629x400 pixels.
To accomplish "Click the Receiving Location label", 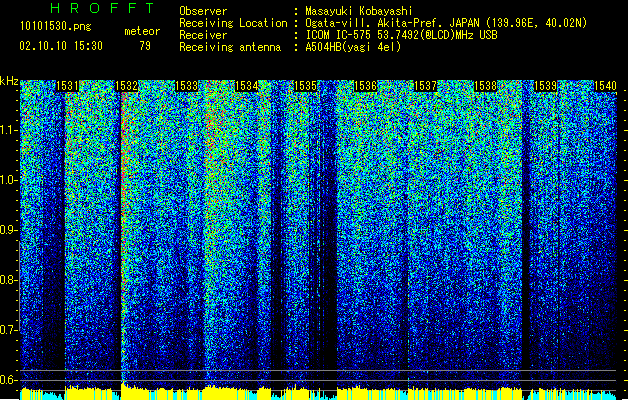I will (233, 23).
